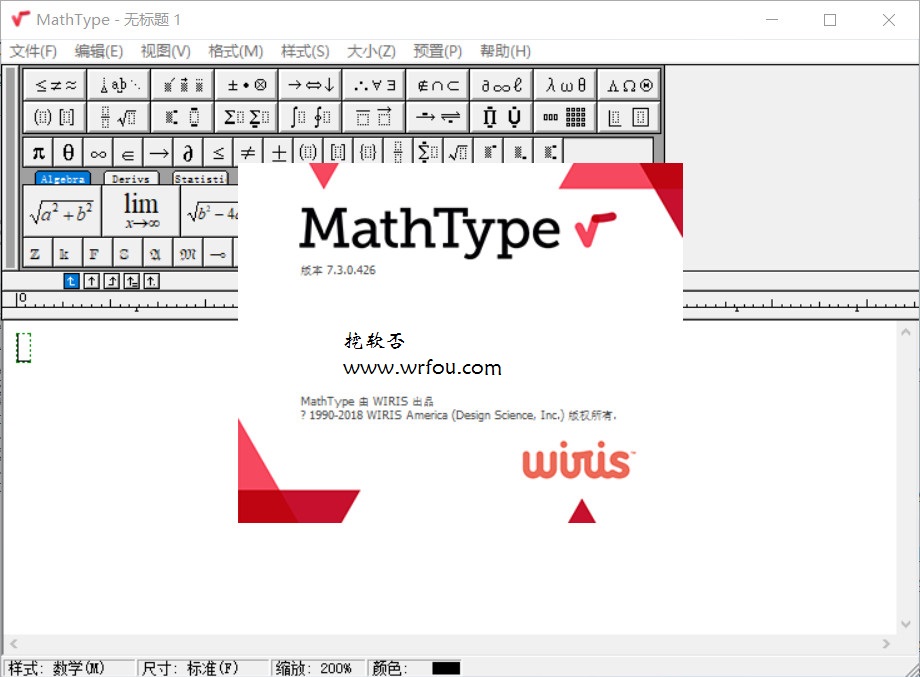Open the 视图(V) menu
Image resolution: width=920 pixels, height=677 pixels.
(165, 52)
